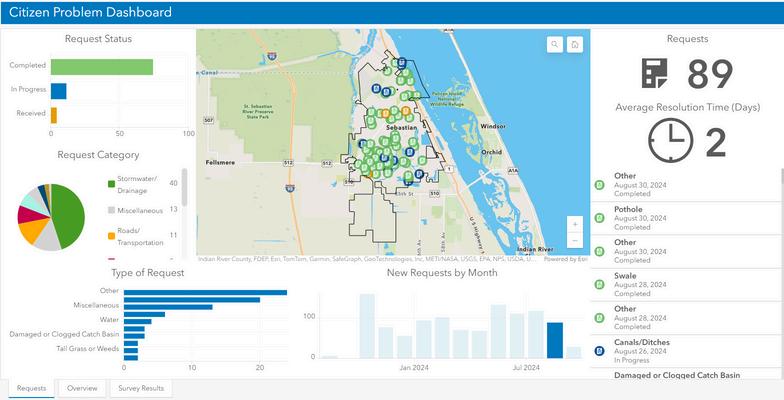Click the Sebastian city label on map

click(x=402, y=128)
